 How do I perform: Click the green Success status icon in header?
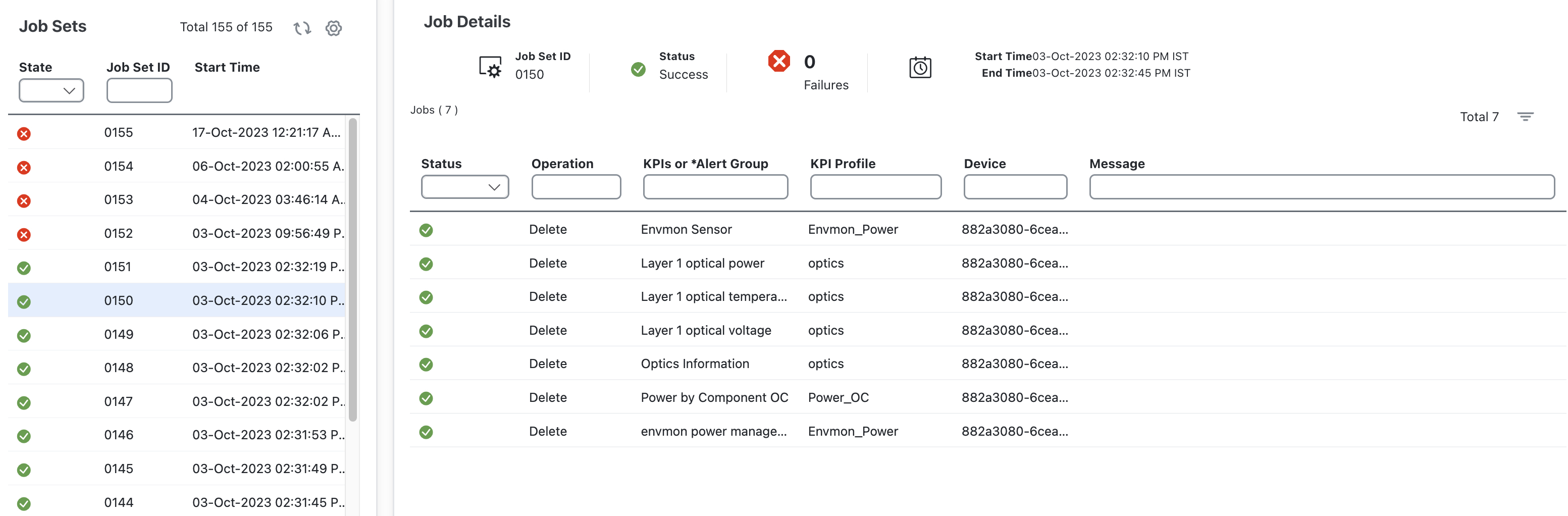click(x=638, y=69)
